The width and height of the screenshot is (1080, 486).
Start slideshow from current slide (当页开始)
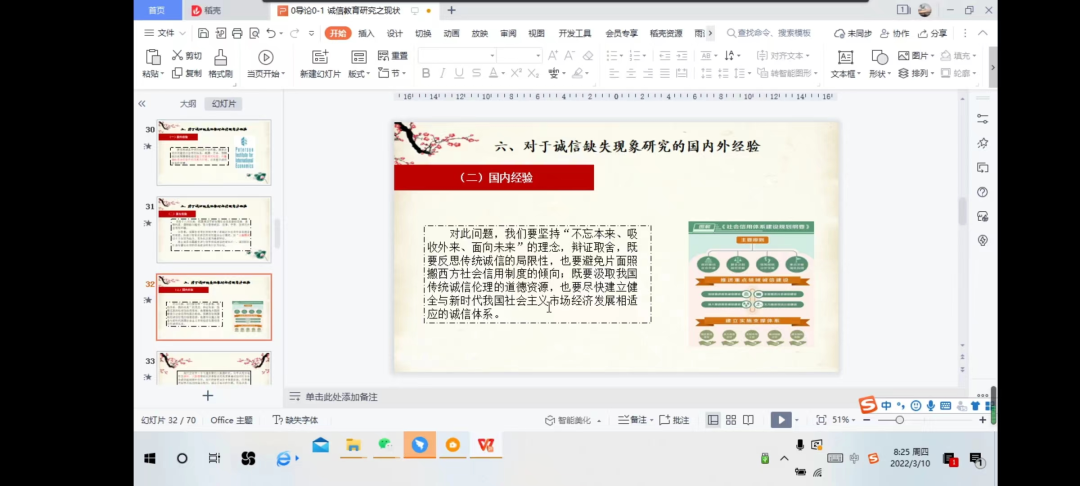click(265, 57)
